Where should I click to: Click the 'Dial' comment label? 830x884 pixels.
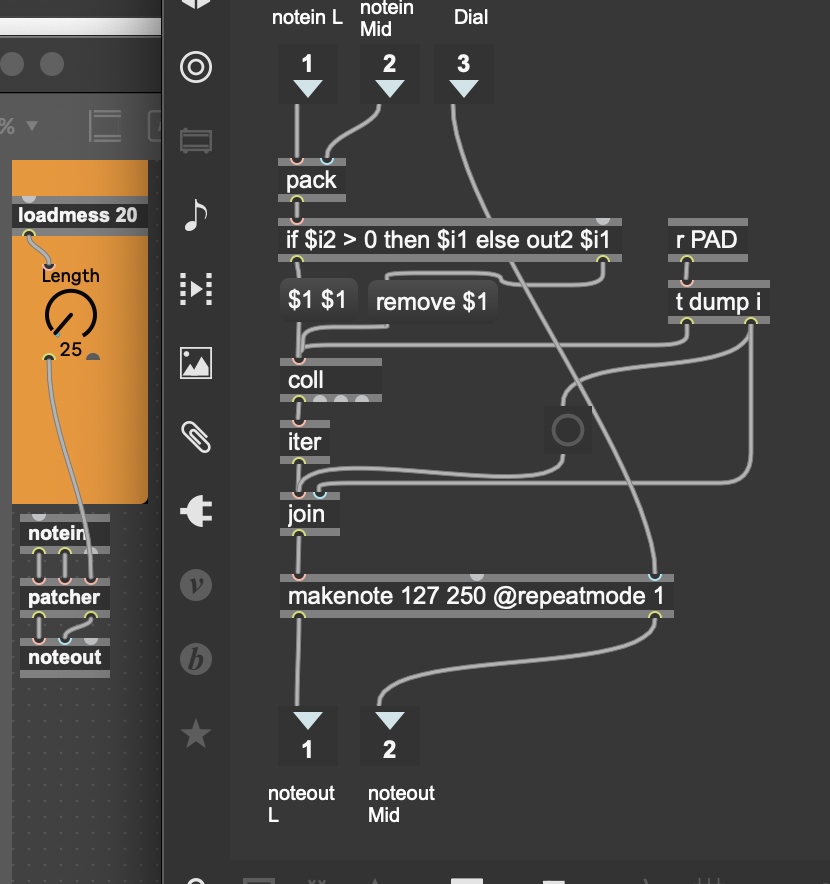coord(471,17)
